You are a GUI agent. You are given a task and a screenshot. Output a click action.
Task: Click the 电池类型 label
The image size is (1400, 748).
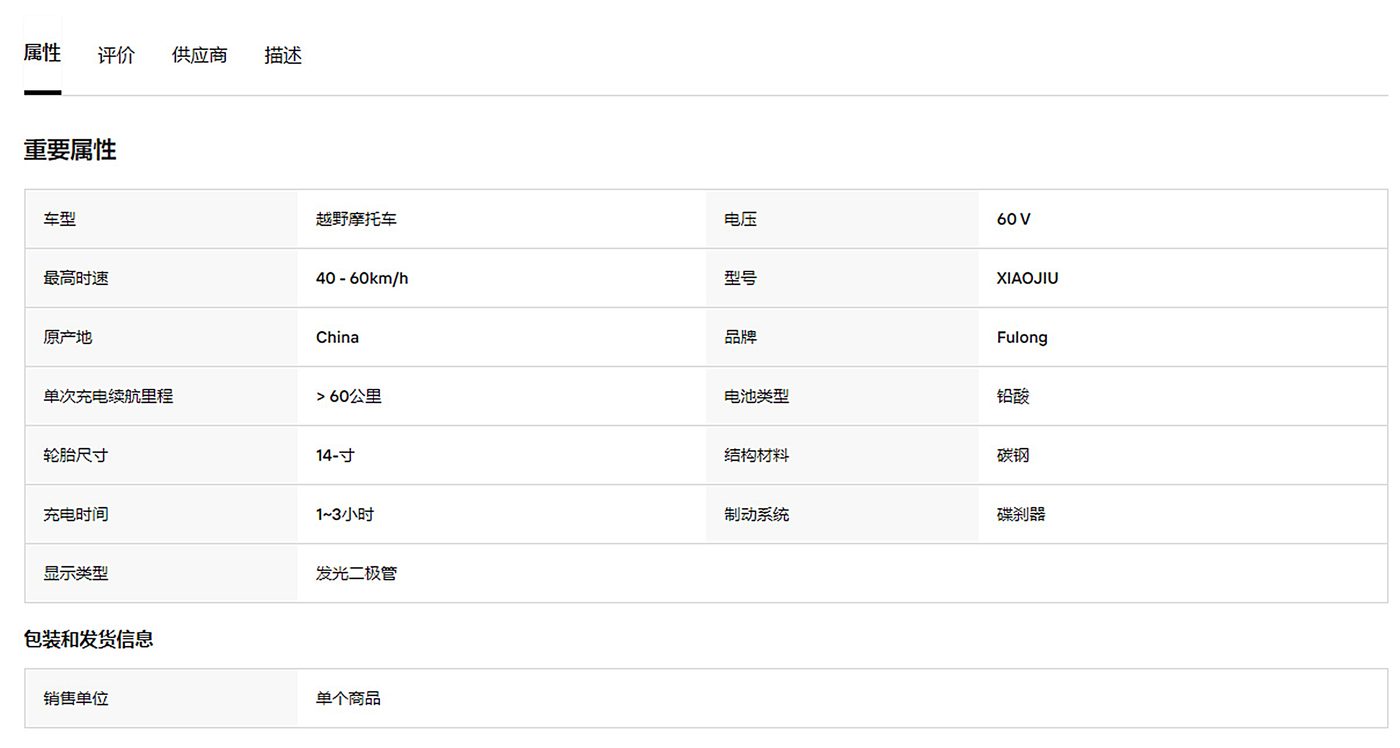[756, 396]
